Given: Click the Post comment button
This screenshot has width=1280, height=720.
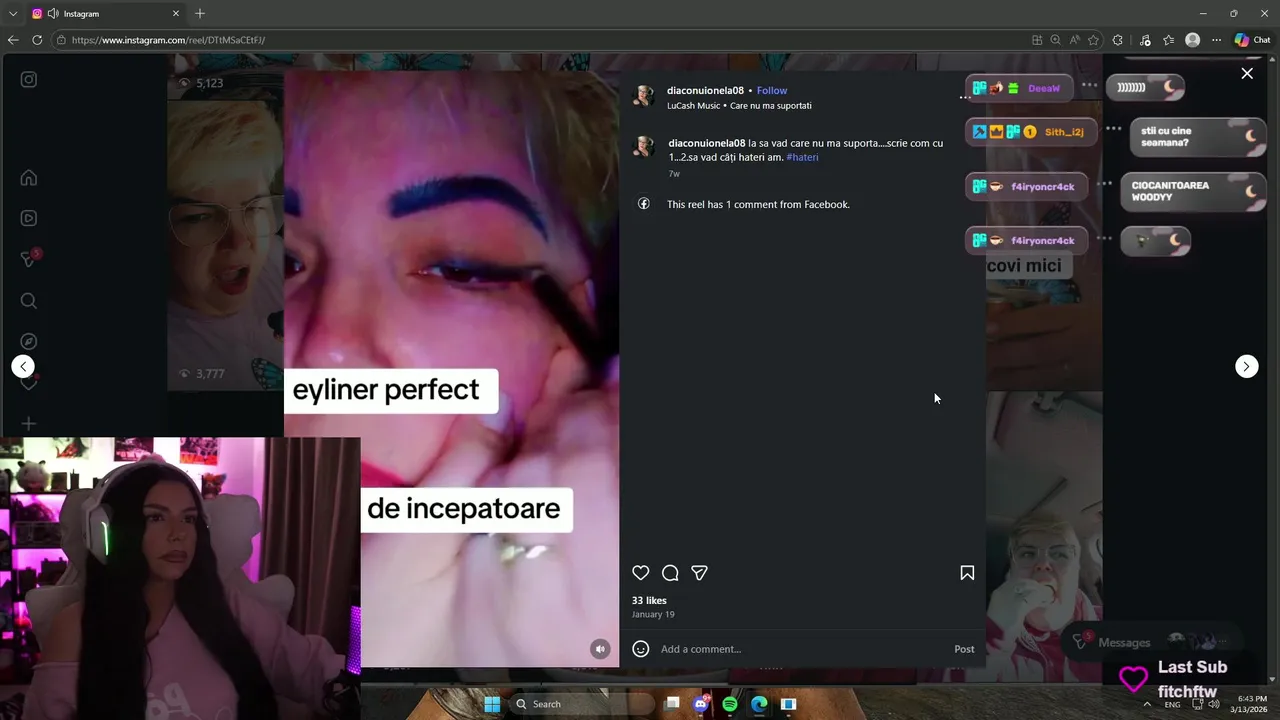Looking at the screenshot, I should tap(964, 649).
